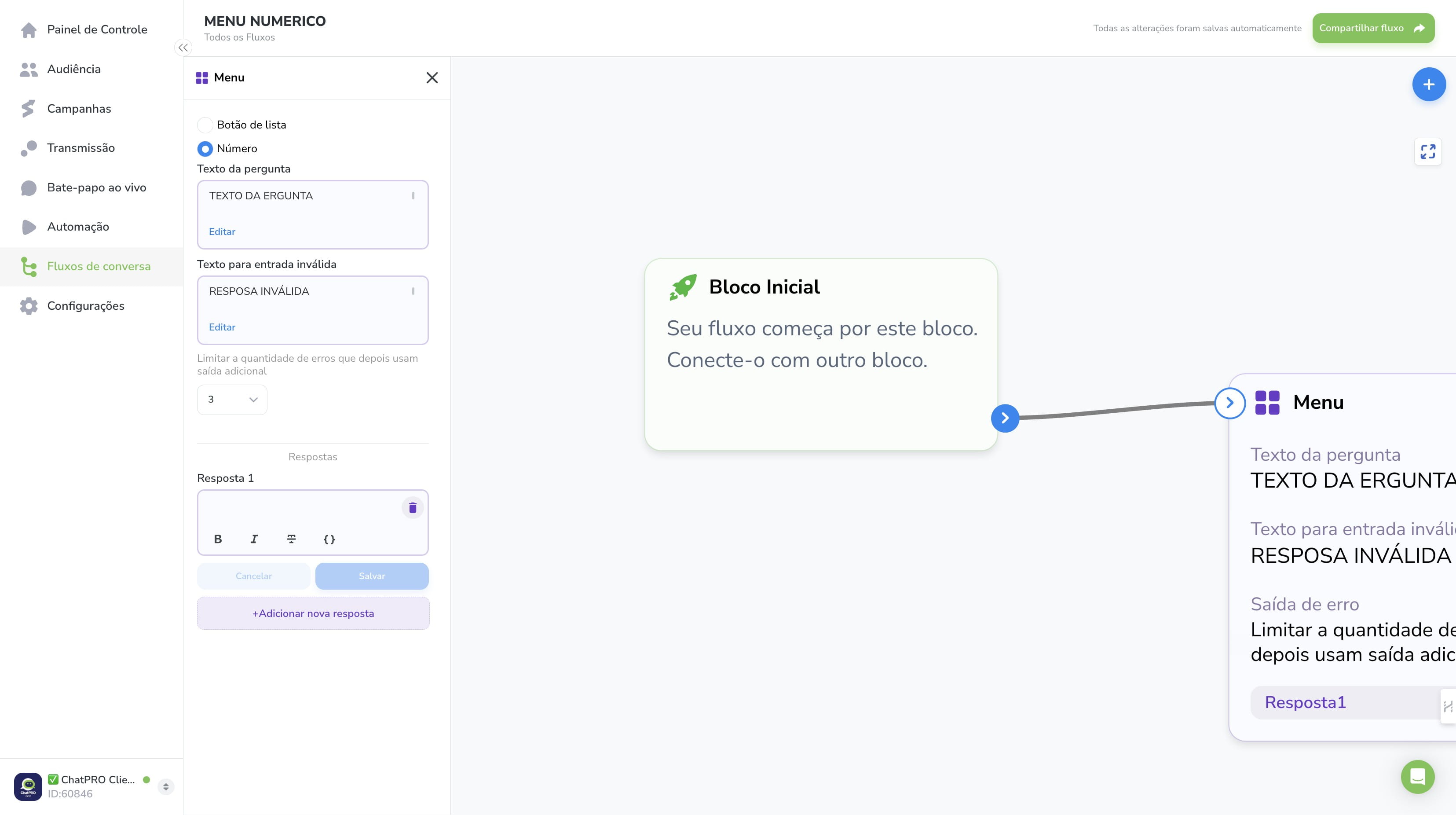Click the bold formatting icon in Resposta 1
Viewport: 1456px width, 815px height.
[218, 539]
